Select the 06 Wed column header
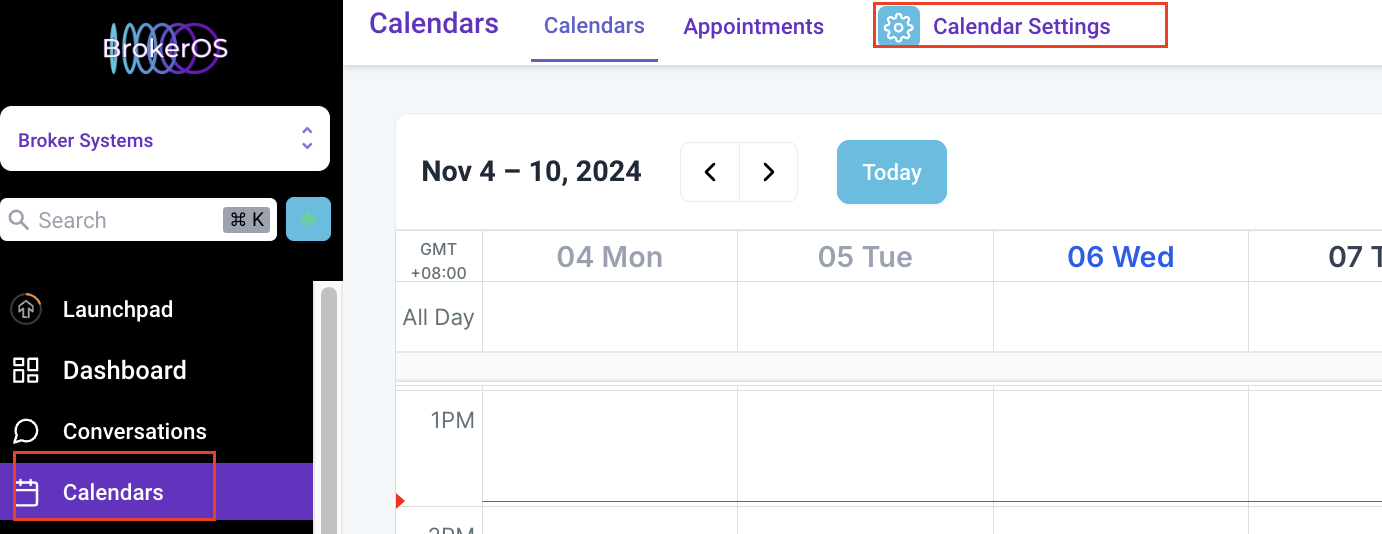This screenshot has width=1382, height=534. tap(1120, 257)
